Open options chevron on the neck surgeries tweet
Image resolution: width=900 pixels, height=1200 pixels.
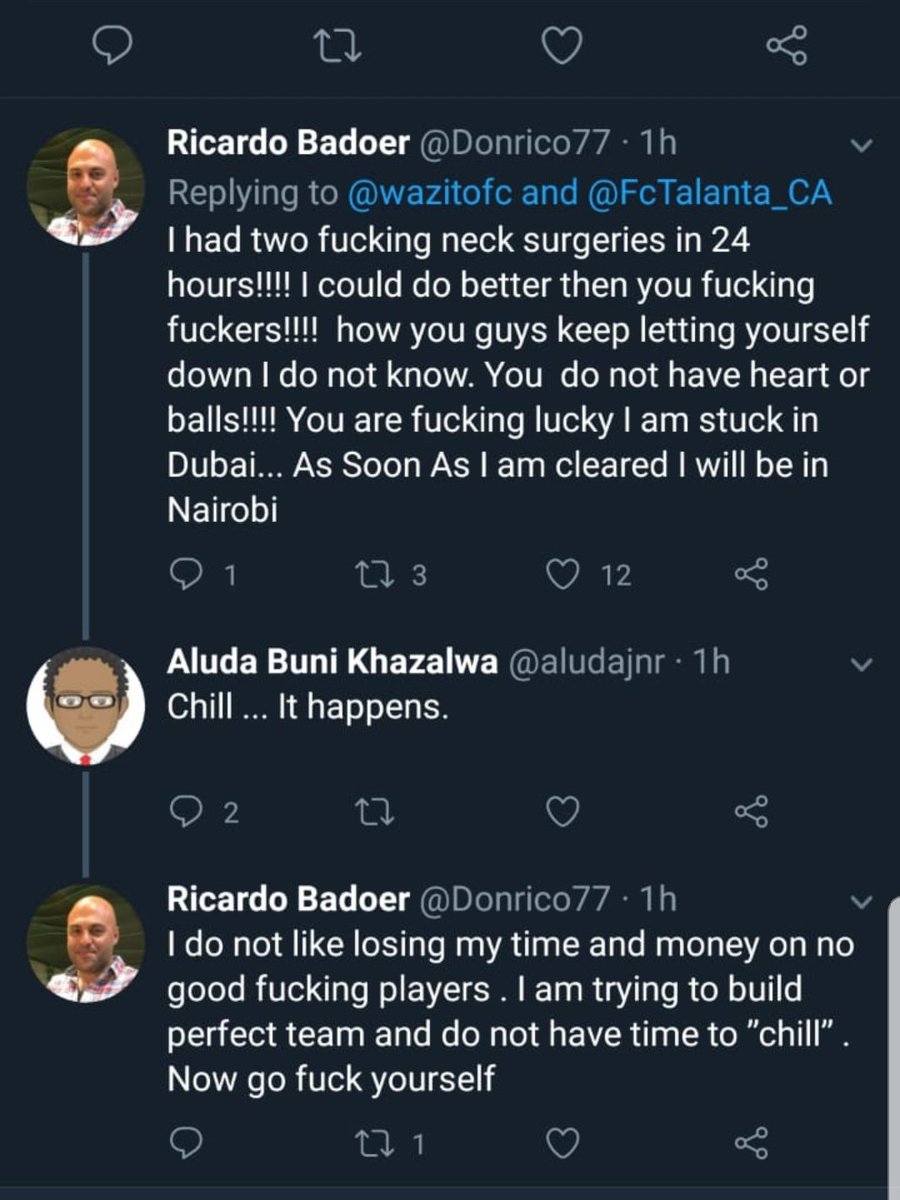point(861,146)
